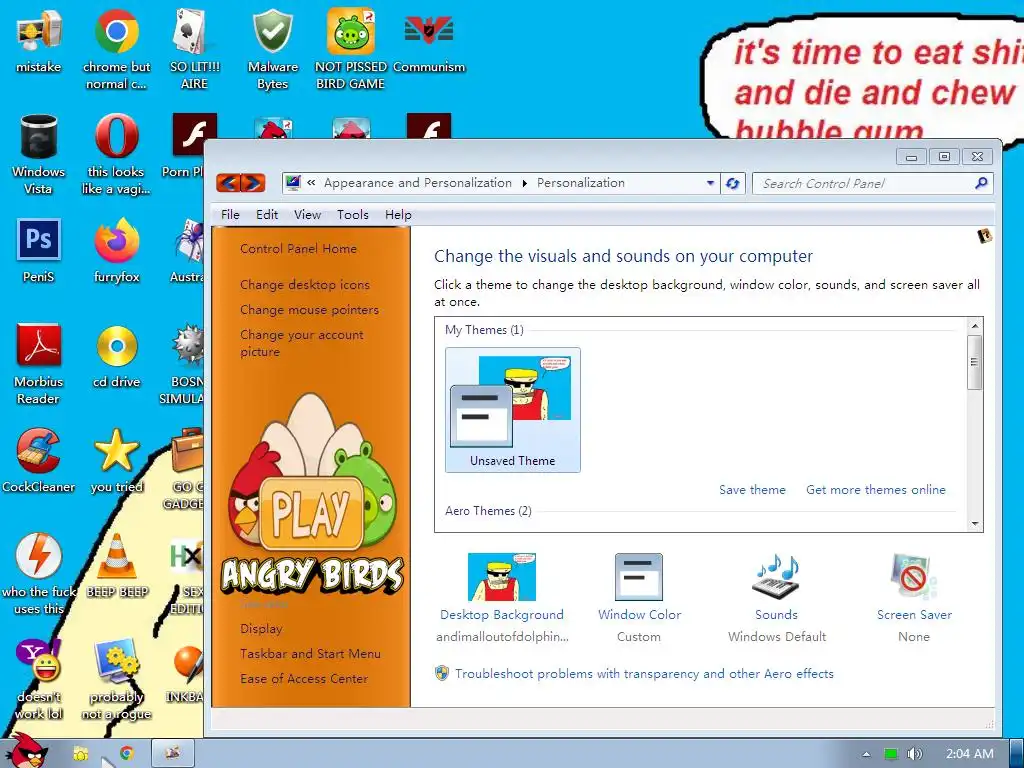The height and width of the screenshot is (768, 1024).
Task: Open 'Ease of Access Center' link
Action: click(304, 679)
